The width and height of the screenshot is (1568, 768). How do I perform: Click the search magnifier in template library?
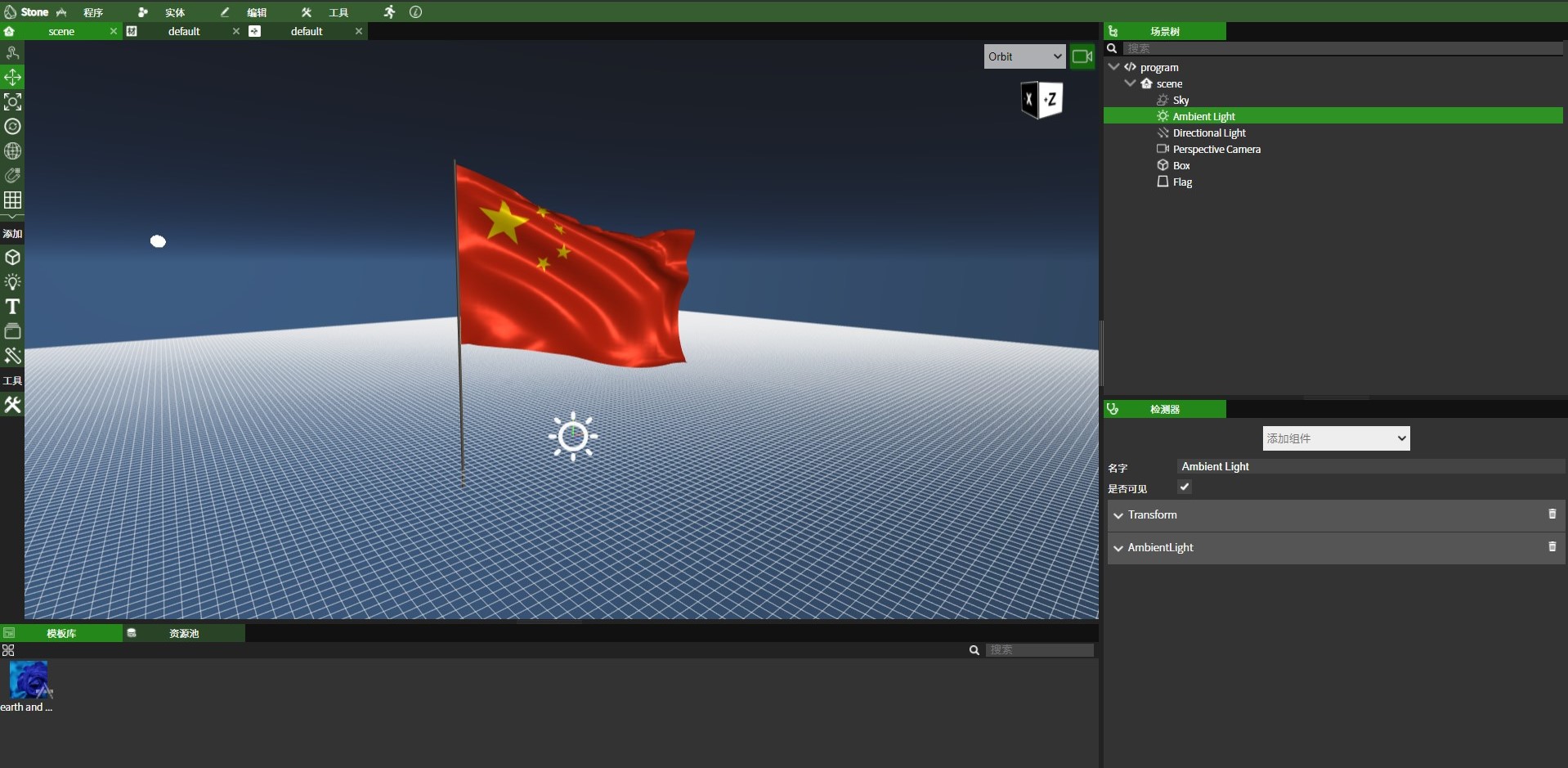pyautogui.click(x=974, y=650)
